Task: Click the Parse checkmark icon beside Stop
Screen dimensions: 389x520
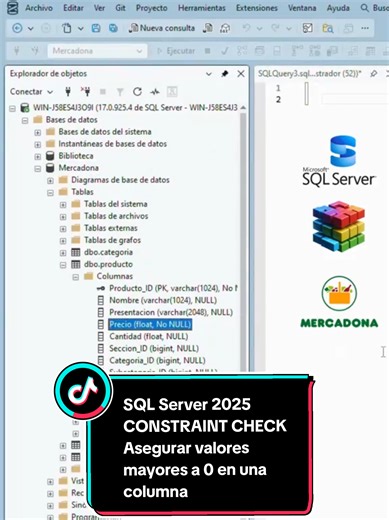Action: point(225,51)
